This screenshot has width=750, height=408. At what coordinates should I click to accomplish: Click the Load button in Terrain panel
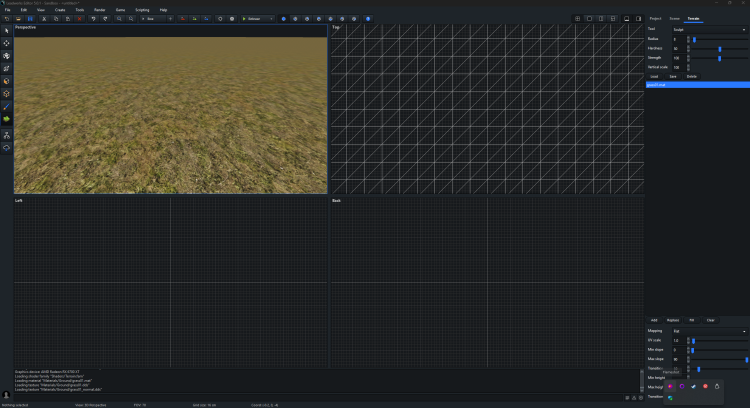(654, 76)
